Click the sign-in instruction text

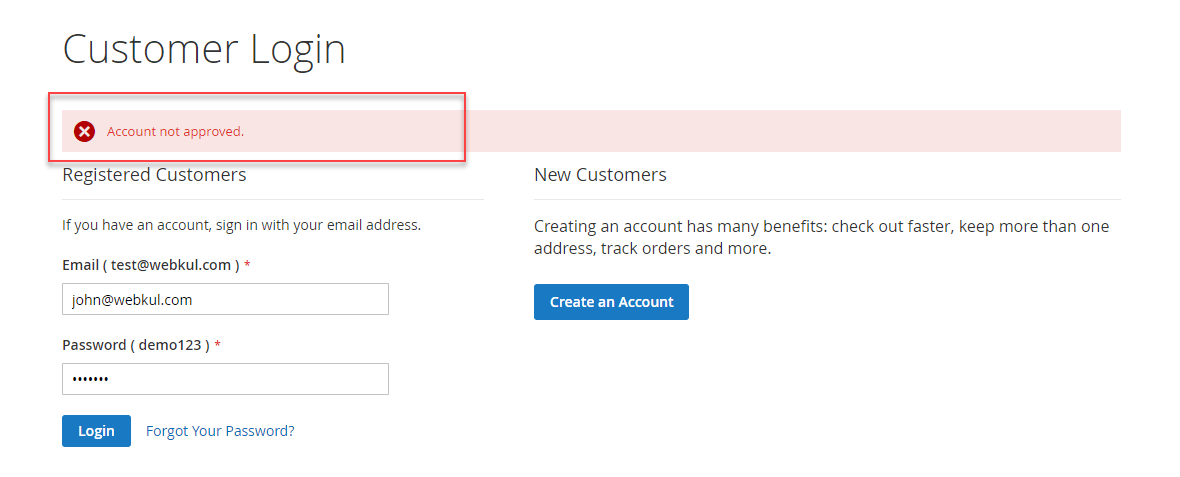pos(241,225)
